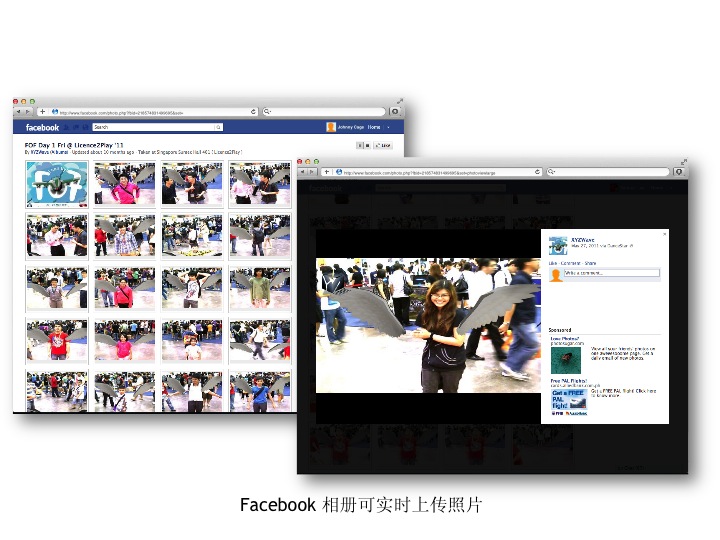Open Johnny Cage profile link

coord(351,127)
